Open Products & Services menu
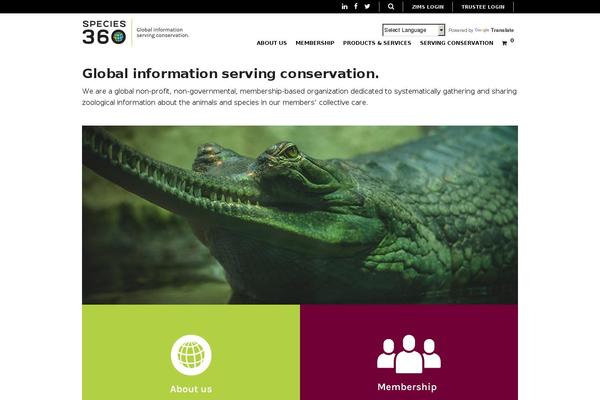Viewport: 600px width, 400px height. 377,43
